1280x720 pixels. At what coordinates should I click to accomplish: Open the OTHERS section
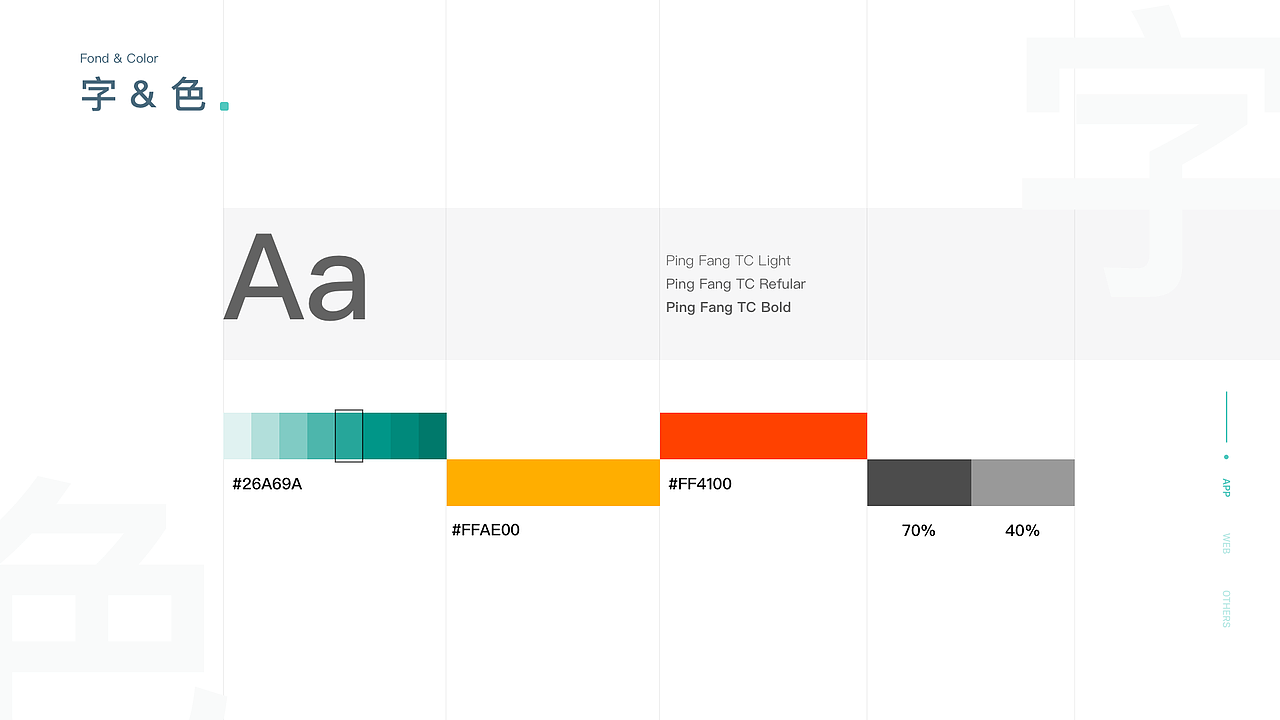point(1226,609)
